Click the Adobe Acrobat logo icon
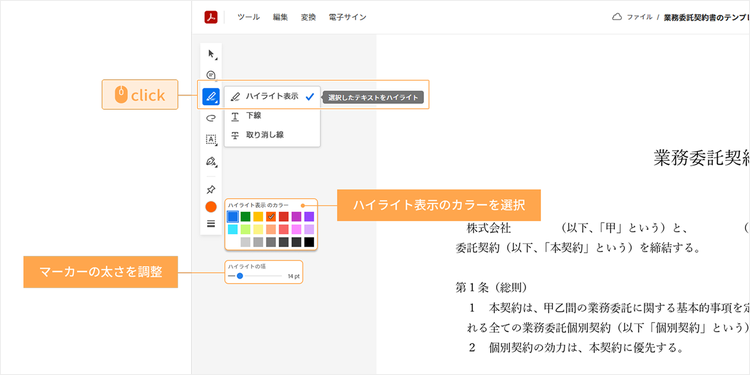The width and height of the screenshot is (750, 375). [211, 17]
